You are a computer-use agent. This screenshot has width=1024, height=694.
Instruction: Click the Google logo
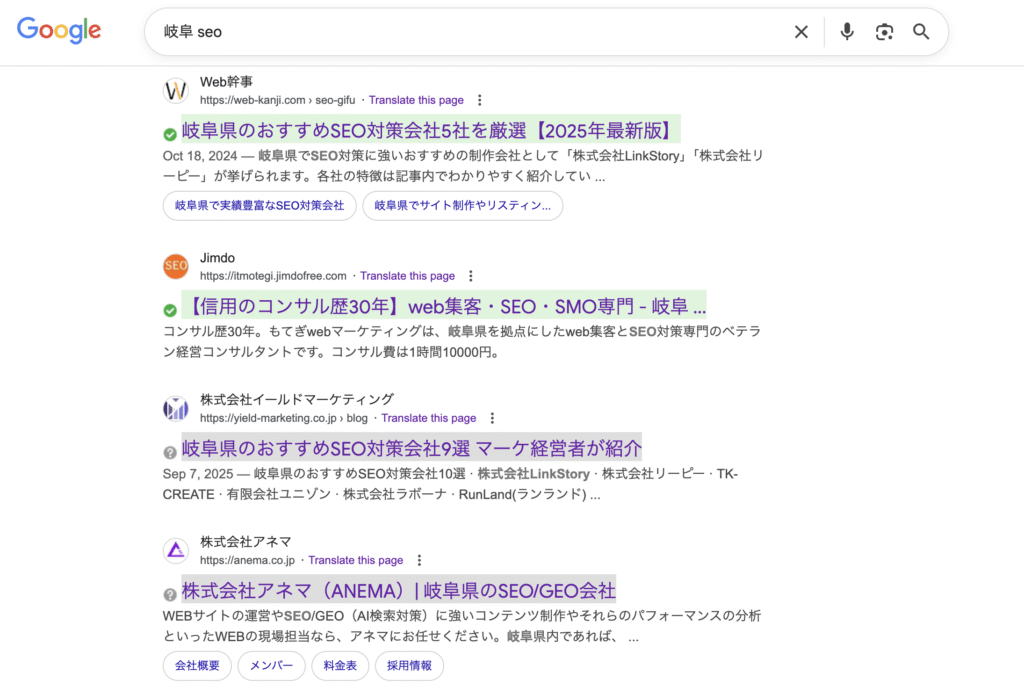coord(58,30)
